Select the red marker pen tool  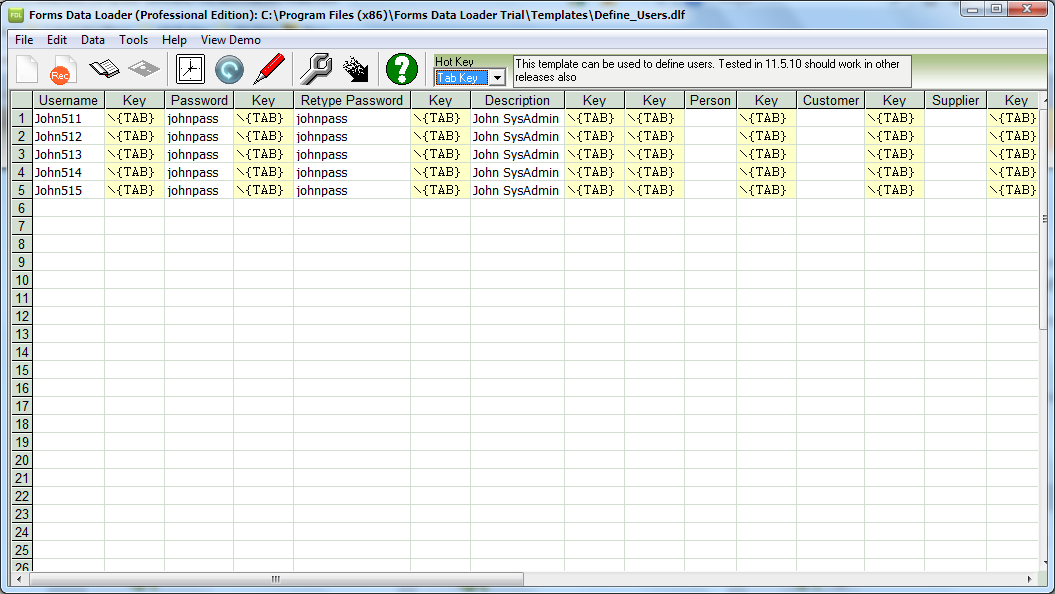pos(268,69)
